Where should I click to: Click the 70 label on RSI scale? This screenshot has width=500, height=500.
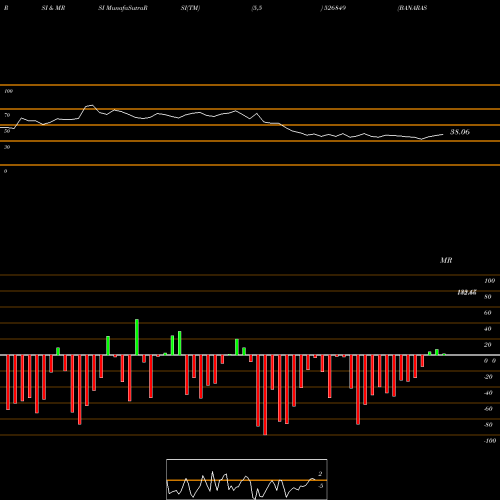[7, 115]
